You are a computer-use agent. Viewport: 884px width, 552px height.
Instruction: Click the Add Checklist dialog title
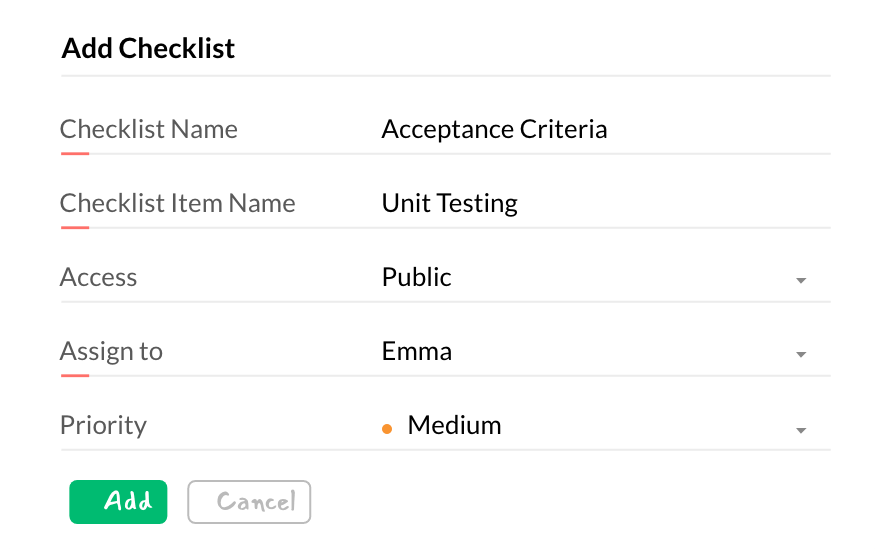tap(148, 48)
